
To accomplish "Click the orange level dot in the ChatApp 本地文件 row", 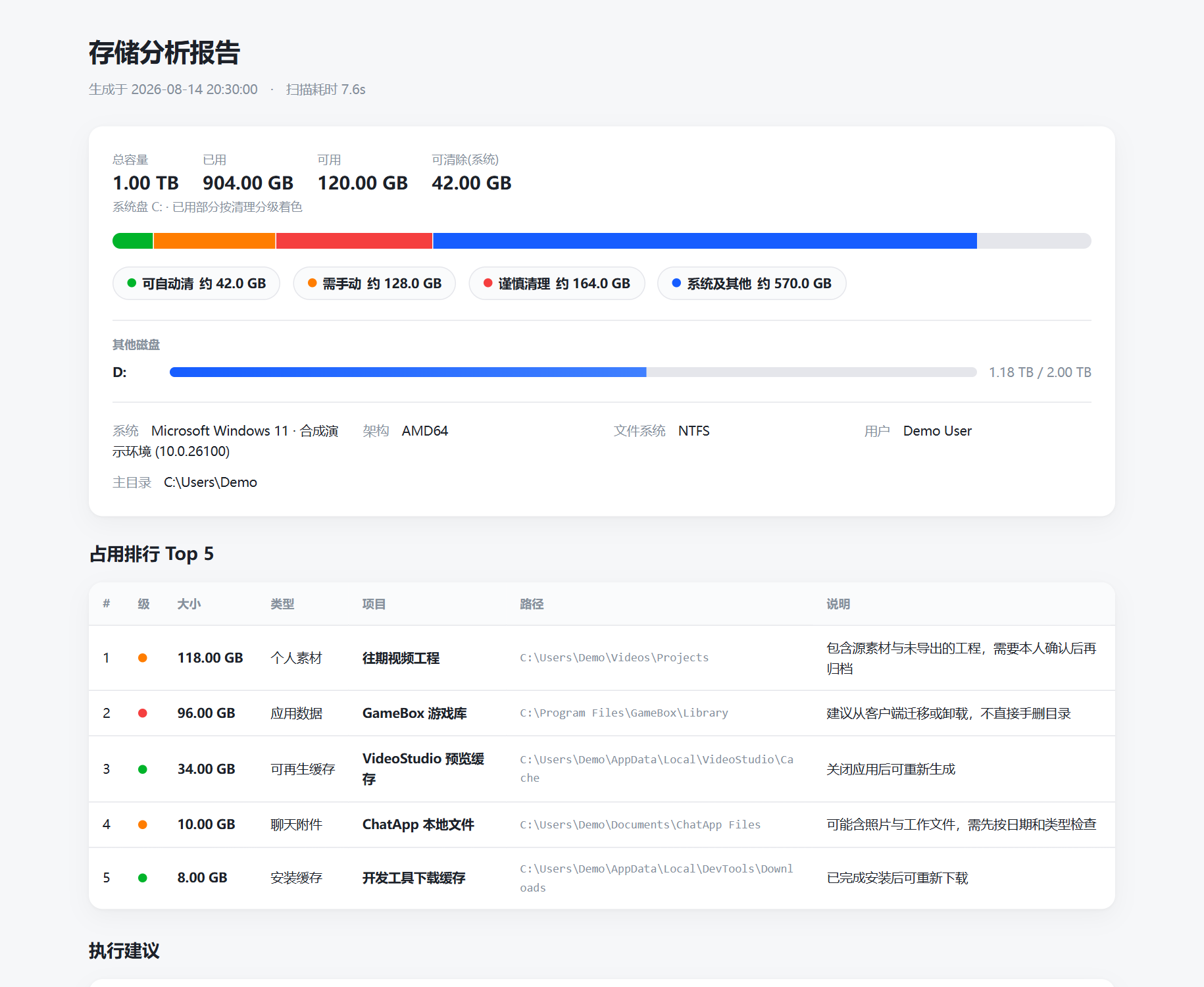I will [x=143, y=824].
